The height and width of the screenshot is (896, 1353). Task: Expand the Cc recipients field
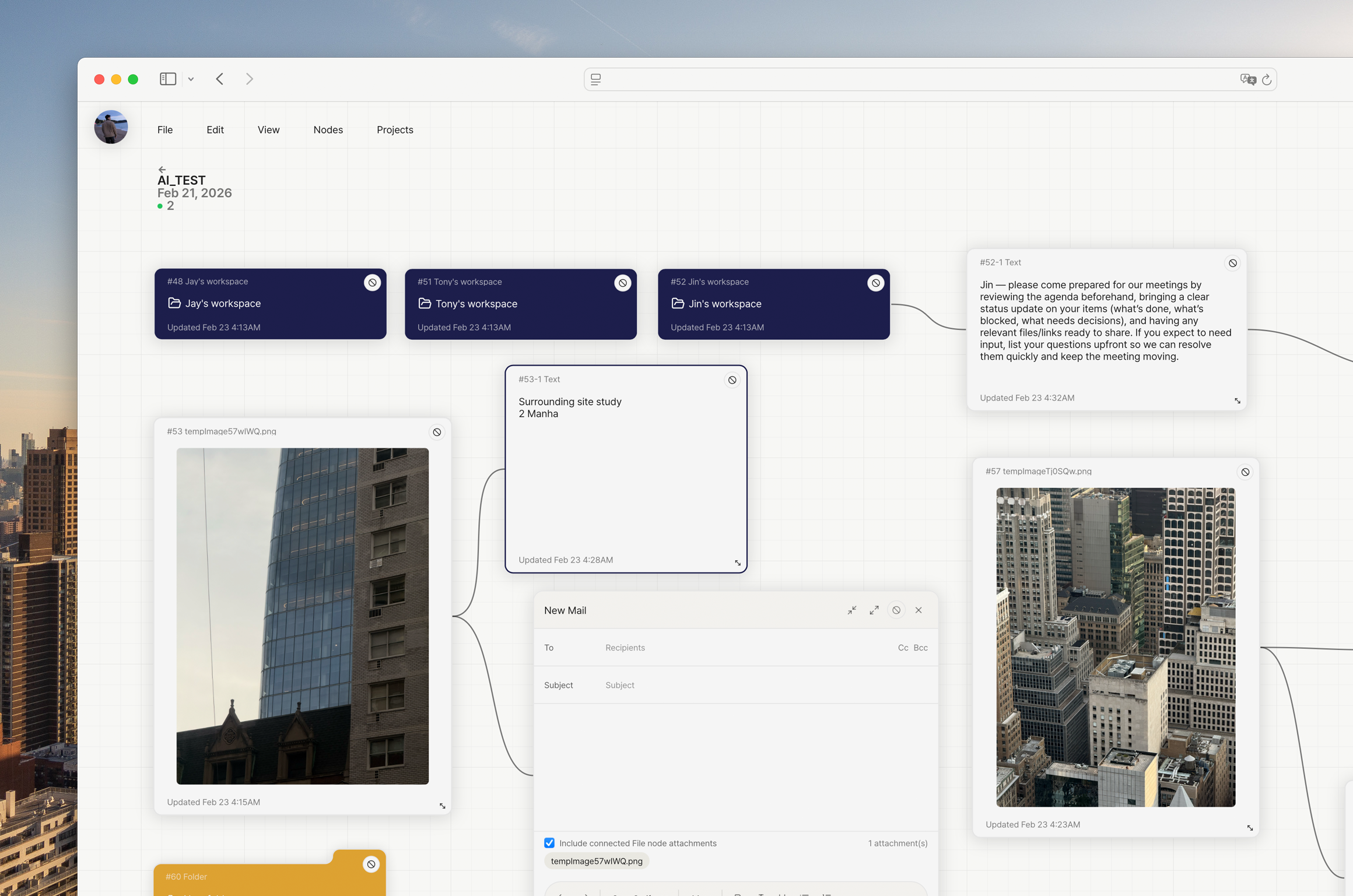coord(902,648)
